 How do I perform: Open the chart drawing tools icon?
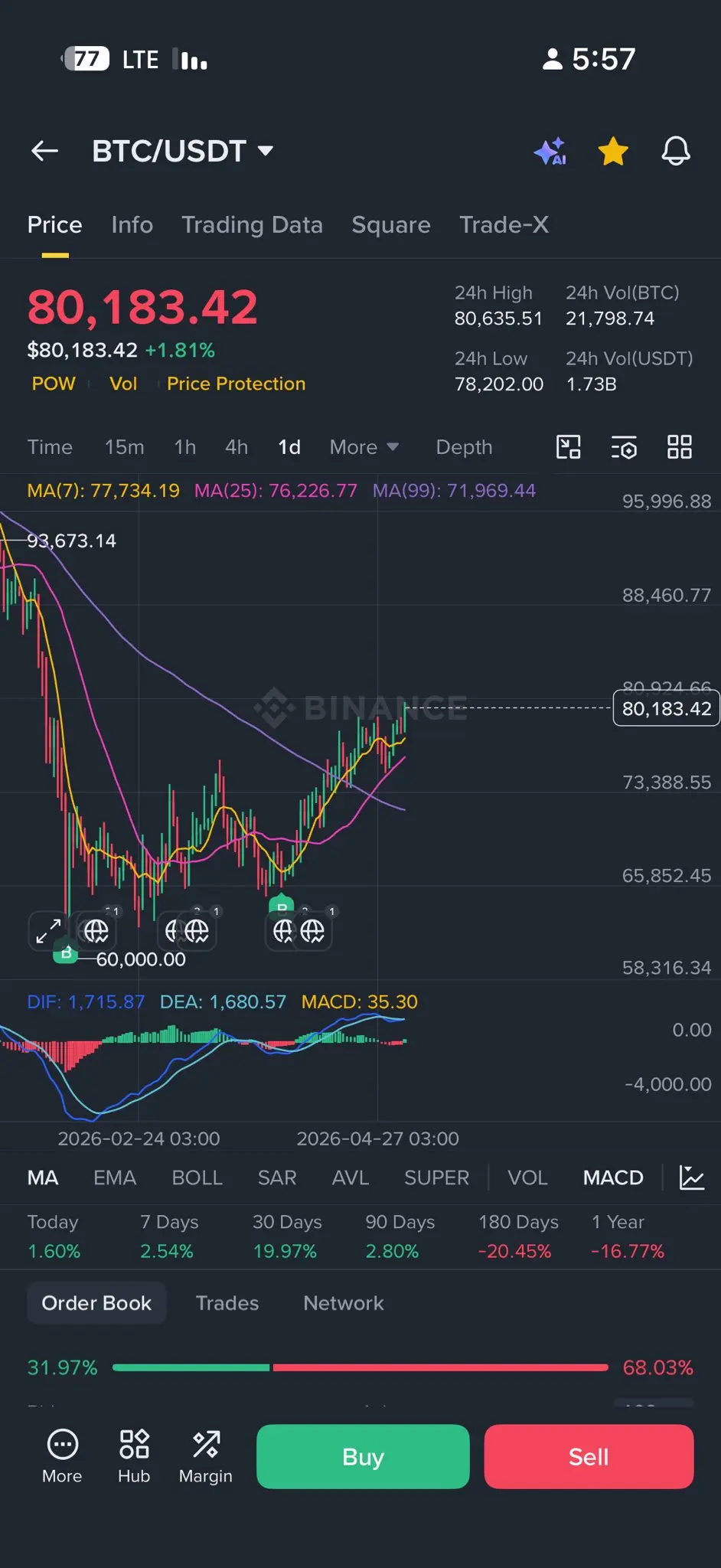tap(568, 447)
